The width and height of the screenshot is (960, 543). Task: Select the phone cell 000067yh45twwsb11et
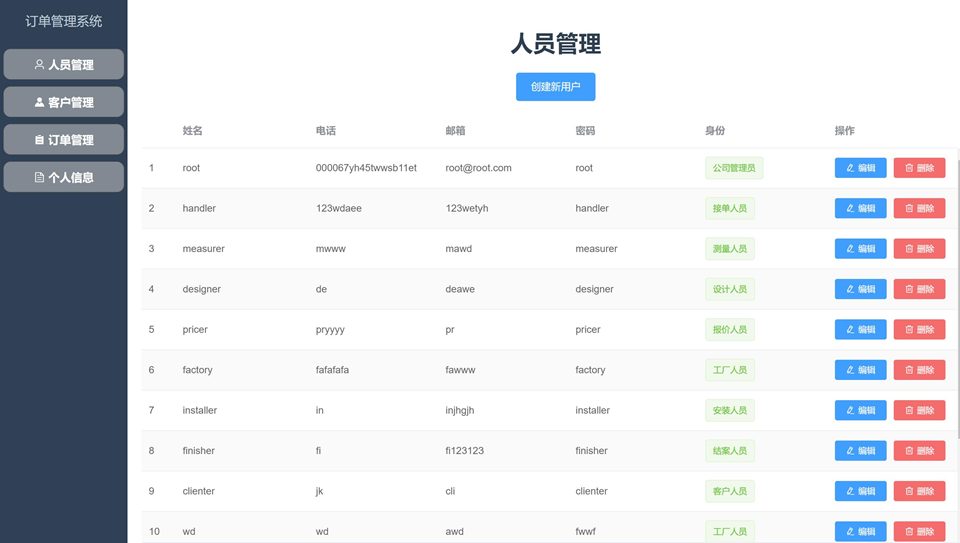tap(366, 168)
